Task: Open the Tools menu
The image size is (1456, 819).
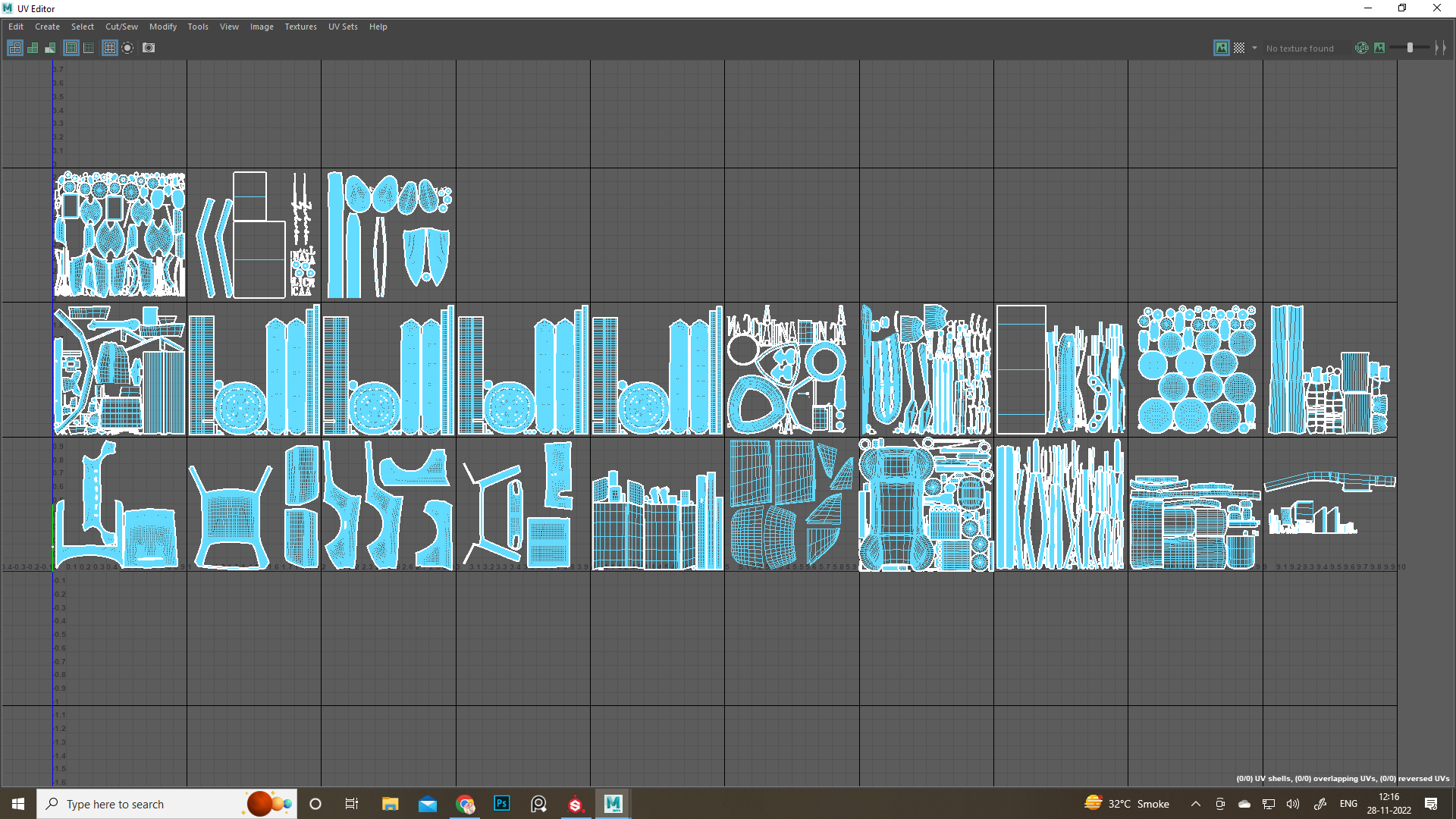Action: coord(198,27)
